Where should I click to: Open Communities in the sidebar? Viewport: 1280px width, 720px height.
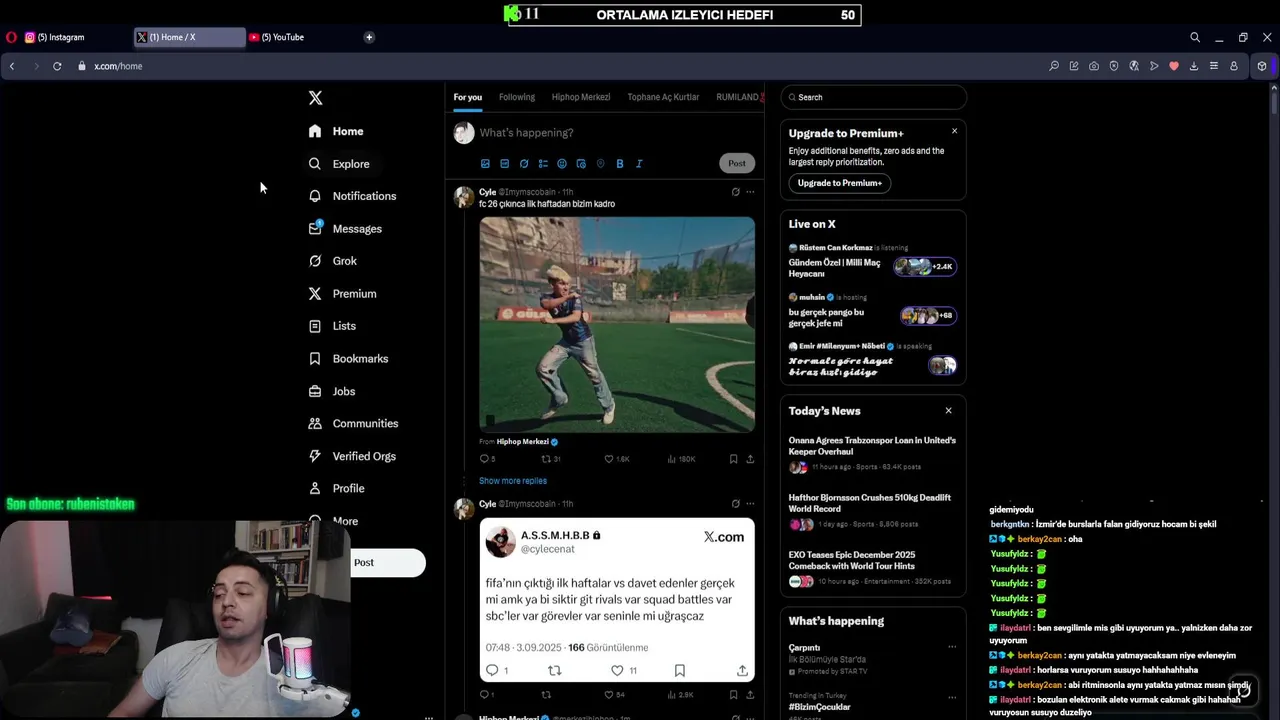[353, 424]
